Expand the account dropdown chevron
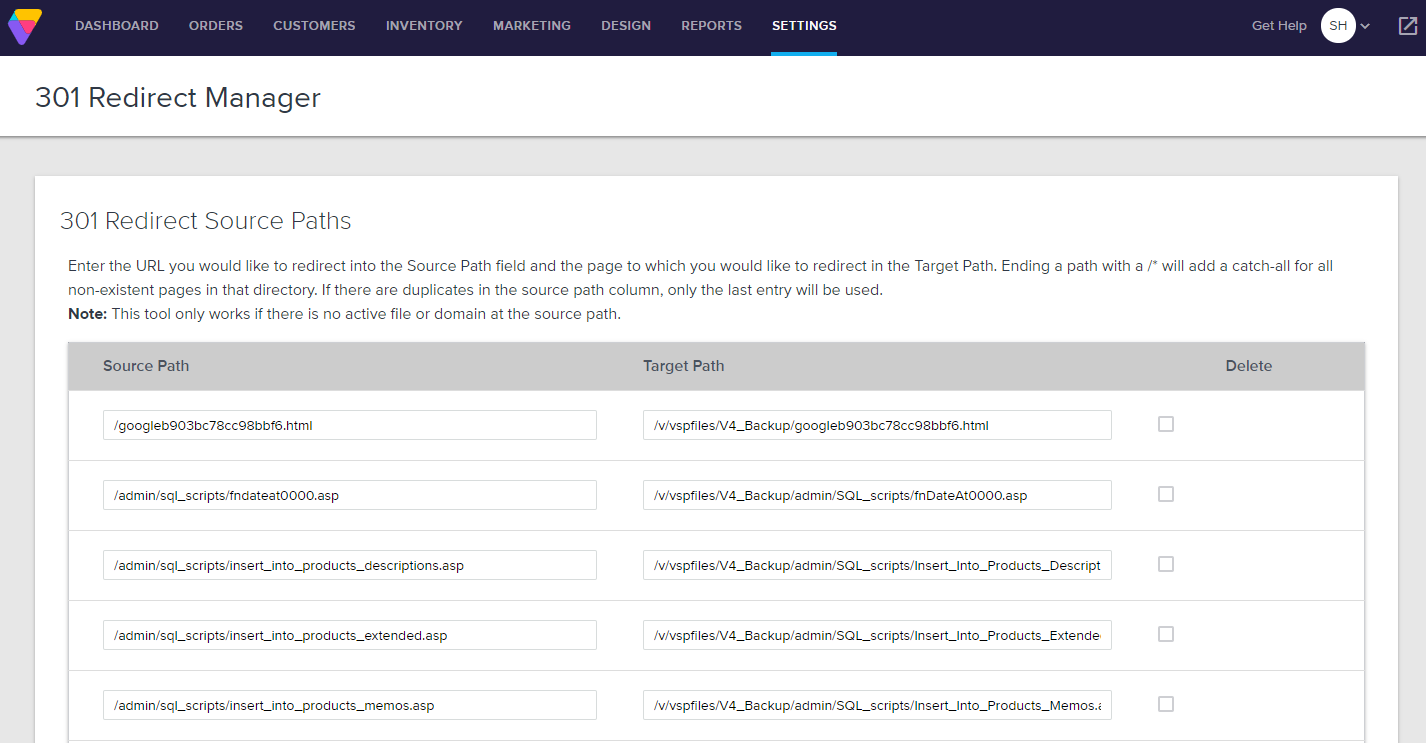1426x743 pixels. click(1365, 26)
